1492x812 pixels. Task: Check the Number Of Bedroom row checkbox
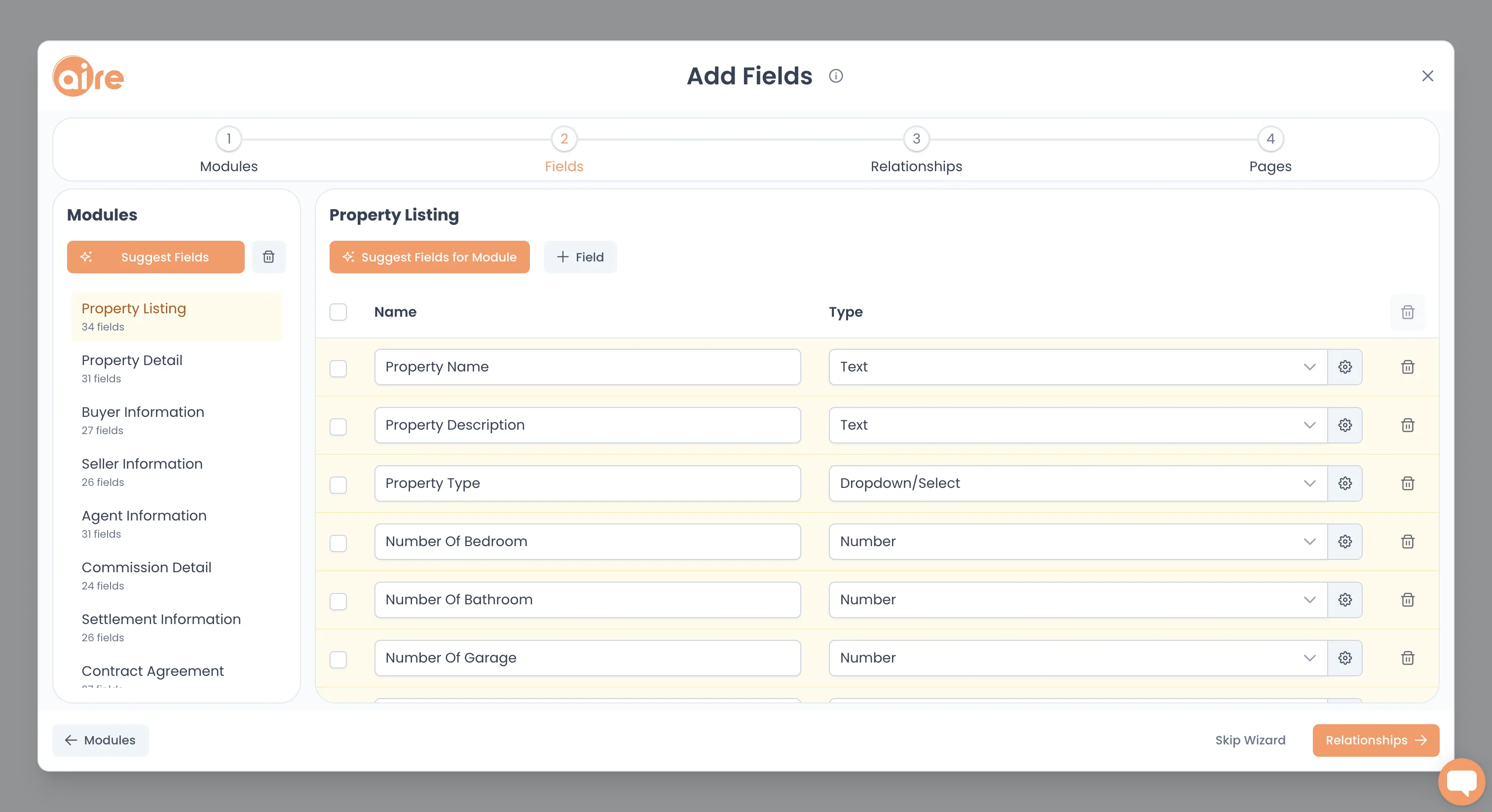tap(338, 543)
